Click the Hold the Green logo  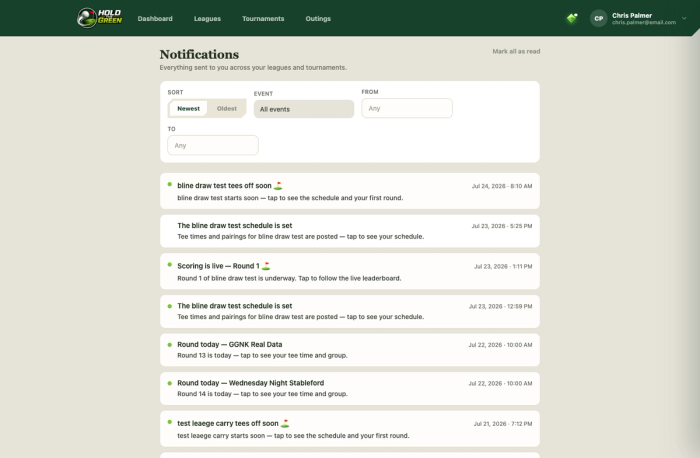click(99, 18)
